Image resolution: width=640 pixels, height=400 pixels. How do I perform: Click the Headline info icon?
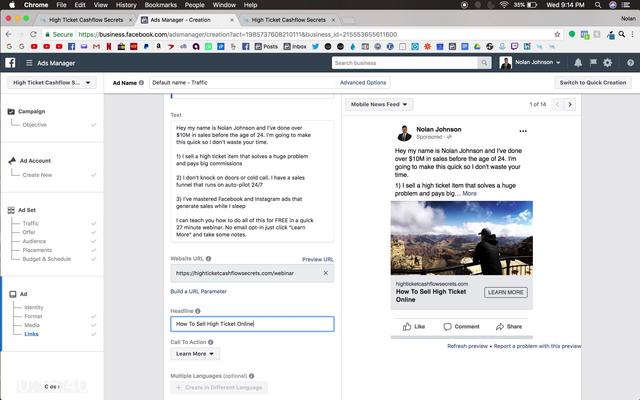tap(198, 311)
